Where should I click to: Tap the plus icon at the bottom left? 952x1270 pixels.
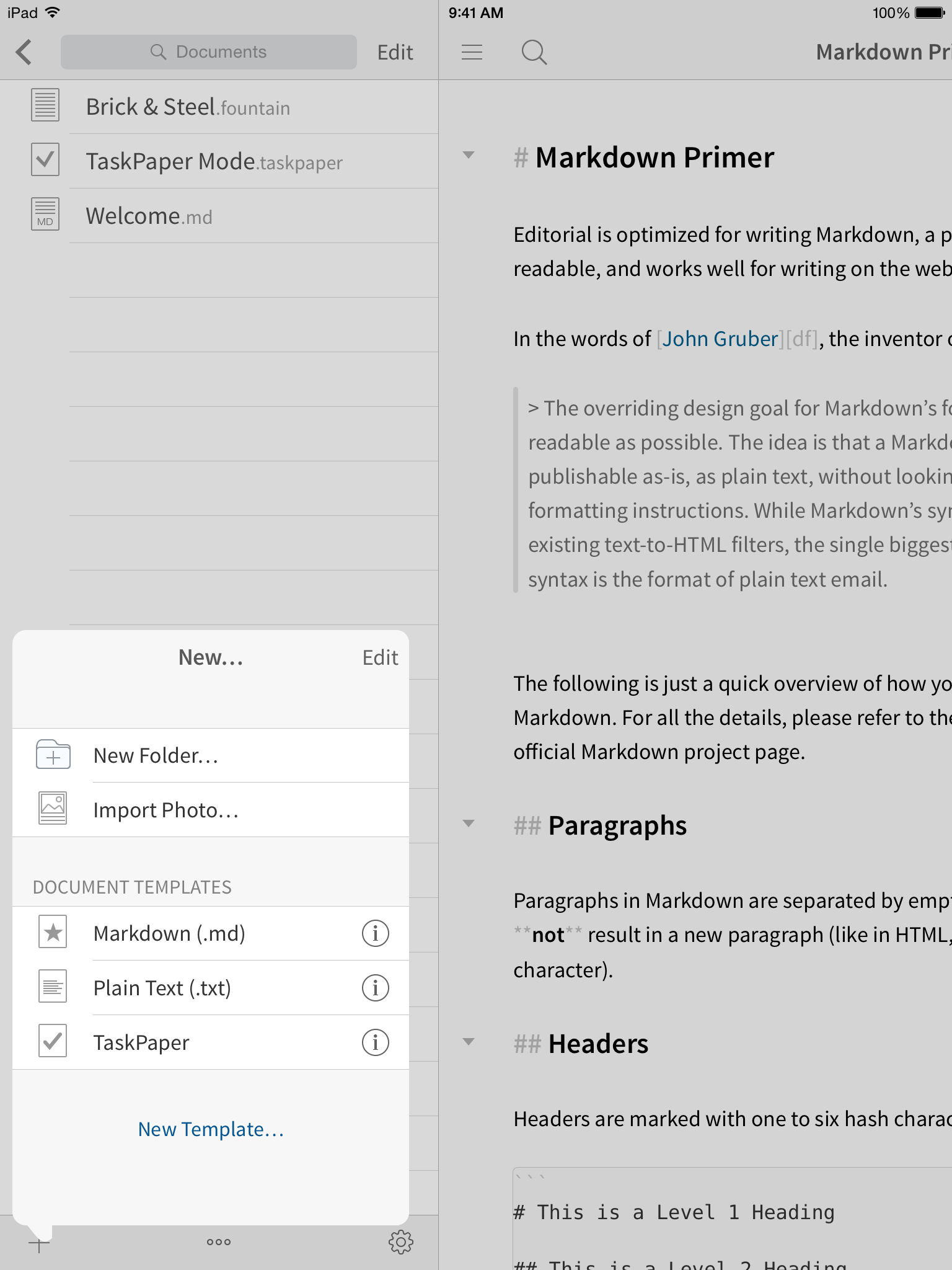pos(39,1243)
